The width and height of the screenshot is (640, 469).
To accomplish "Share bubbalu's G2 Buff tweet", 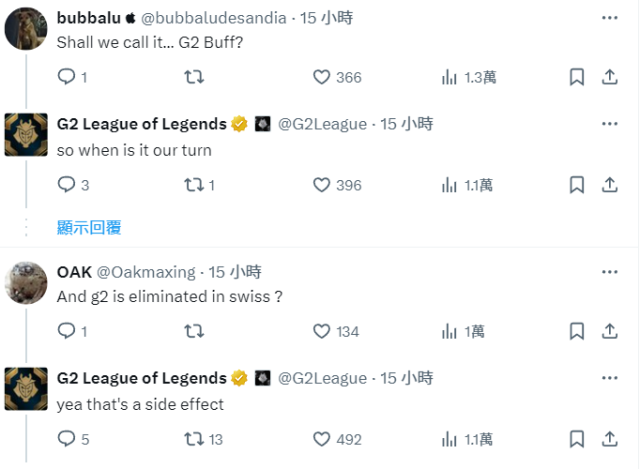I will (x=609, y=77).
